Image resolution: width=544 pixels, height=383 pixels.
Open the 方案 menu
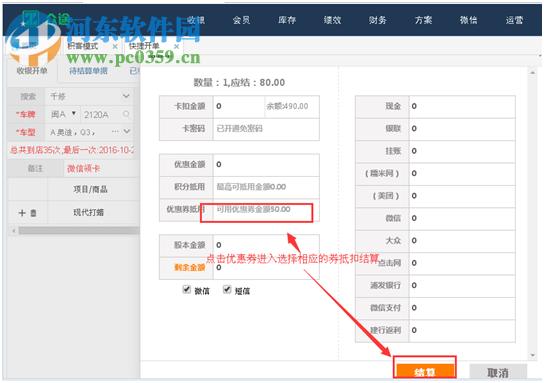click(423, 20)
